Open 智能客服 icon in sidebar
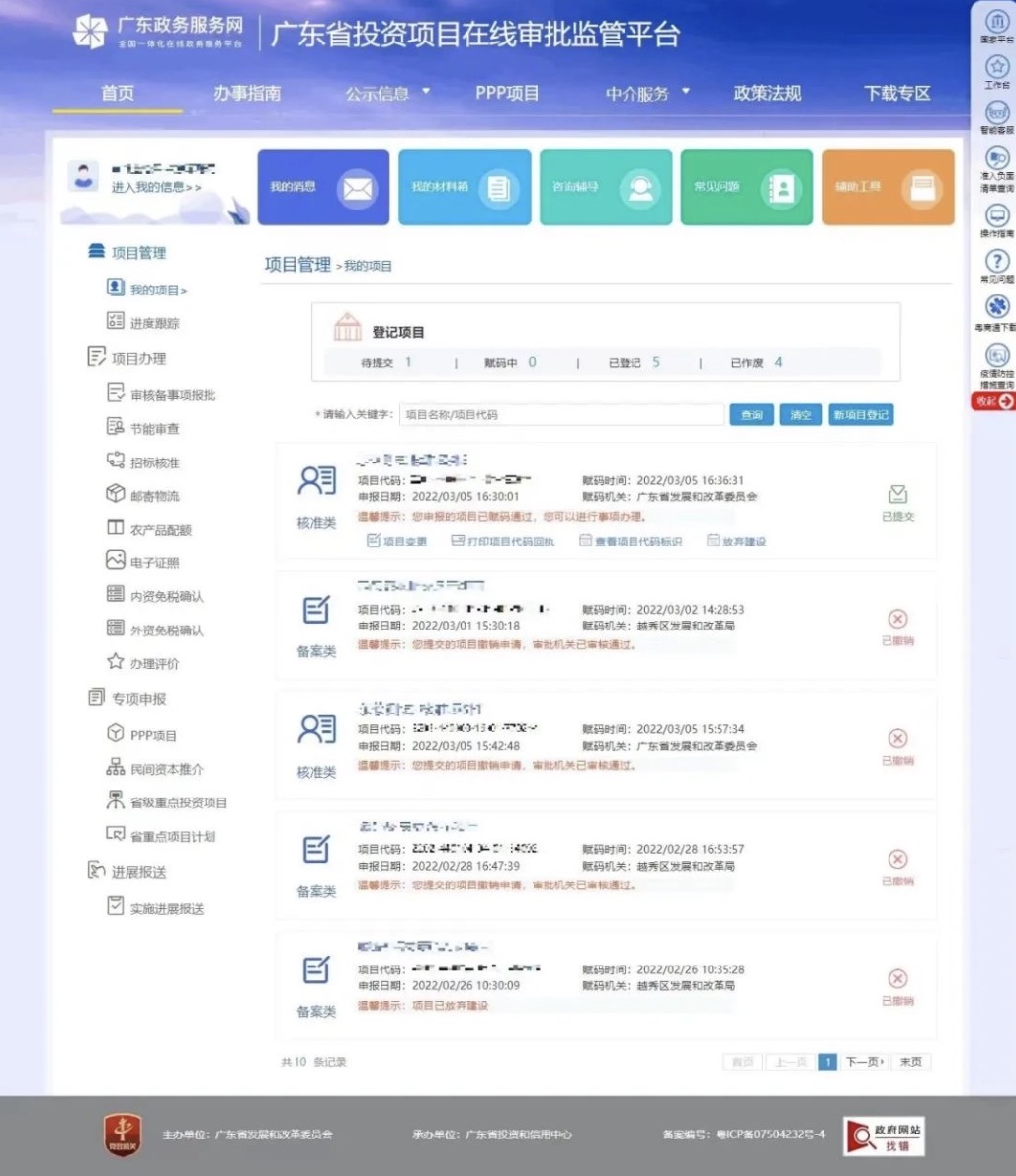Screen dimensions: 1016x1176 (996, 119)
